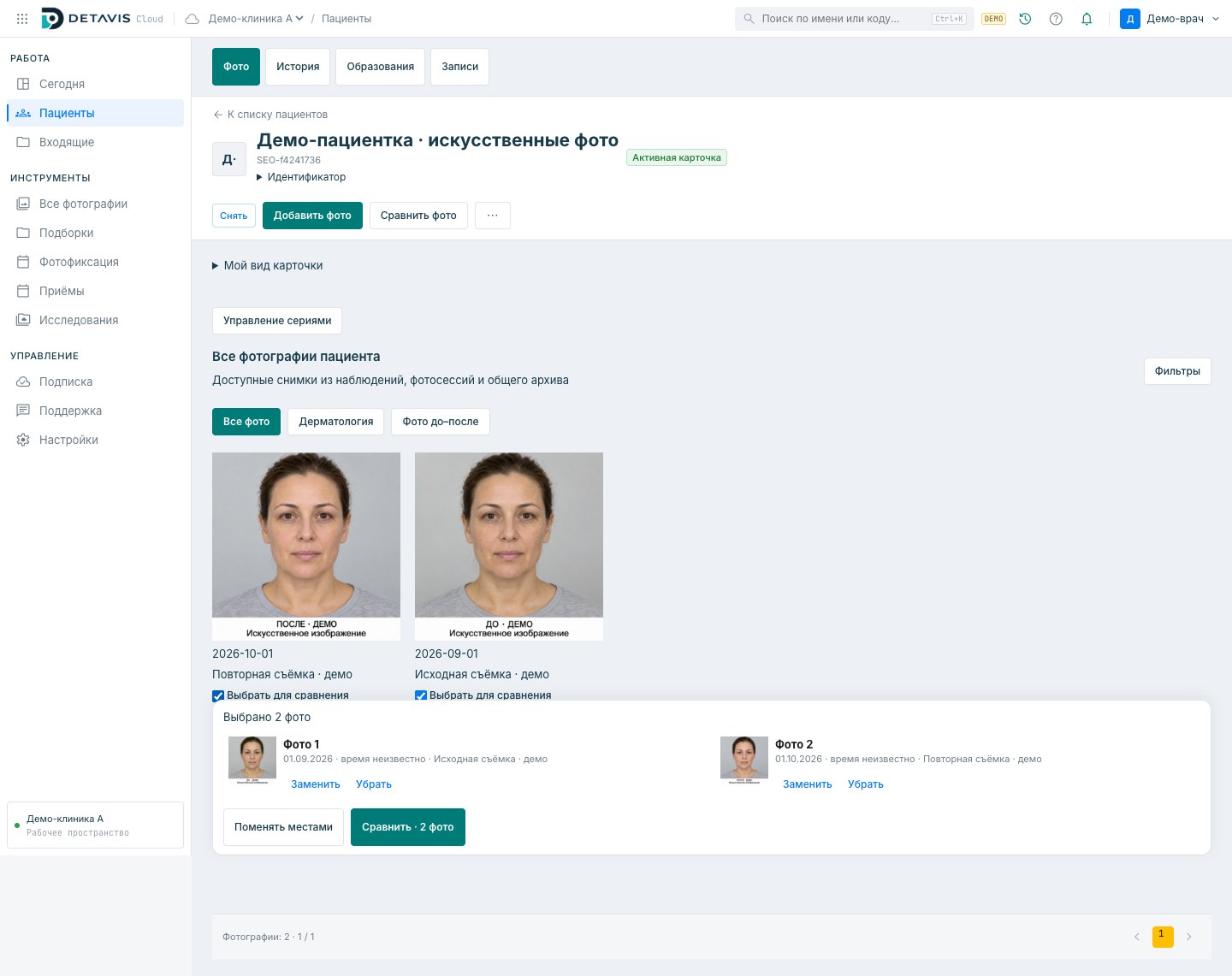The width and height of the screenshot is (1232, 976).
Task: Open the Демо-клиника А clinic dropdown
Action: click(x=255, y=18)
